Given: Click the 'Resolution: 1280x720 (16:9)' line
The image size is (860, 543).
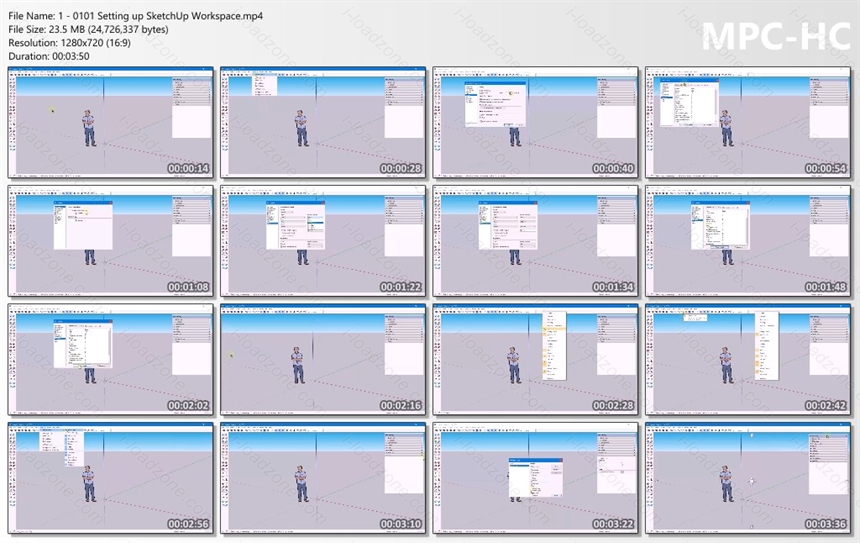Looking at the screenshot, I should point(70,43).
